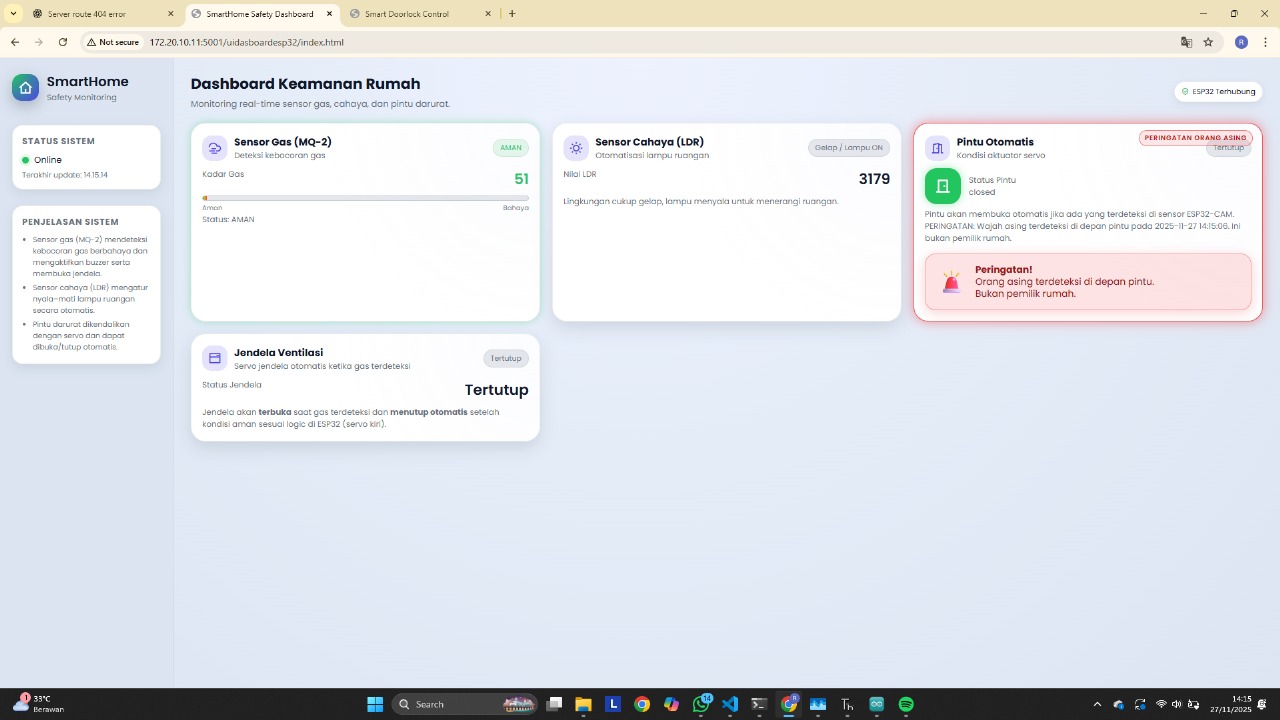Open the Chrome three-dot menu

coord(1264,42)
